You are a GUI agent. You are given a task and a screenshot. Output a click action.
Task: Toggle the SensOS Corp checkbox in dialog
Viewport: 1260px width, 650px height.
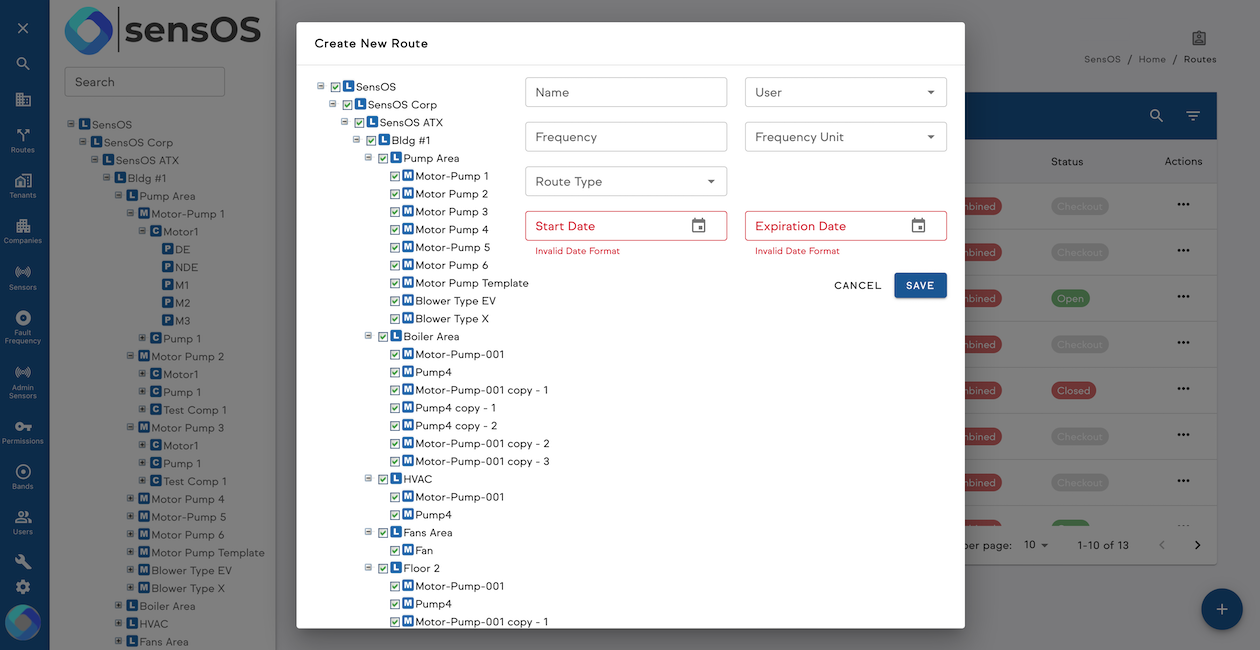(x=348, y=105)
